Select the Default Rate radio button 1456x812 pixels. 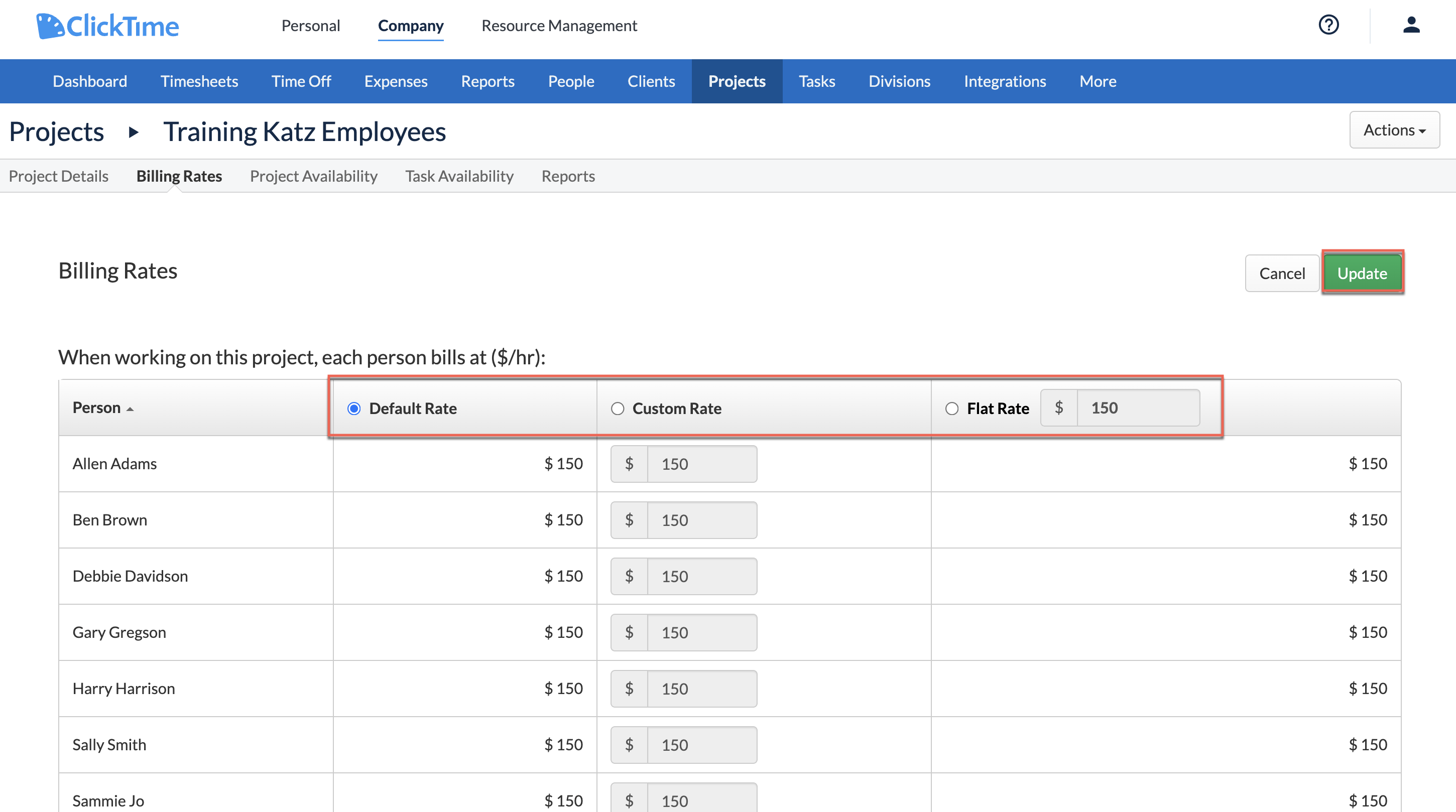pos(354,408)
